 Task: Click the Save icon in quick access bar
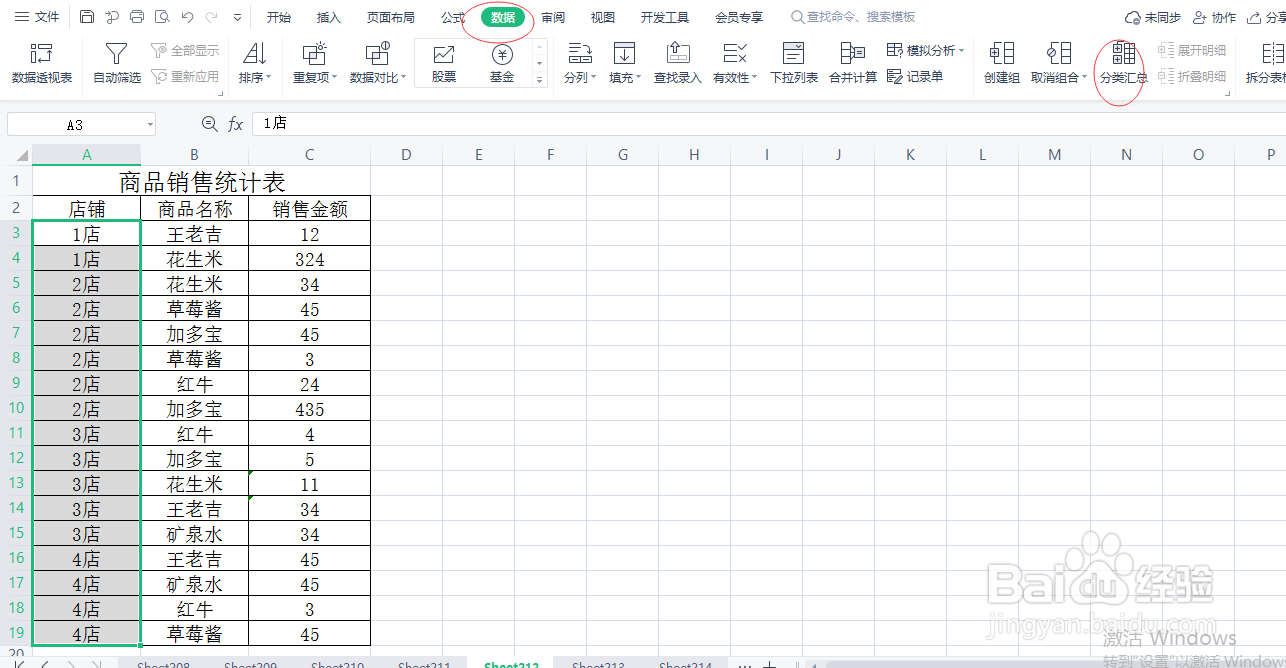click(87, 17)
